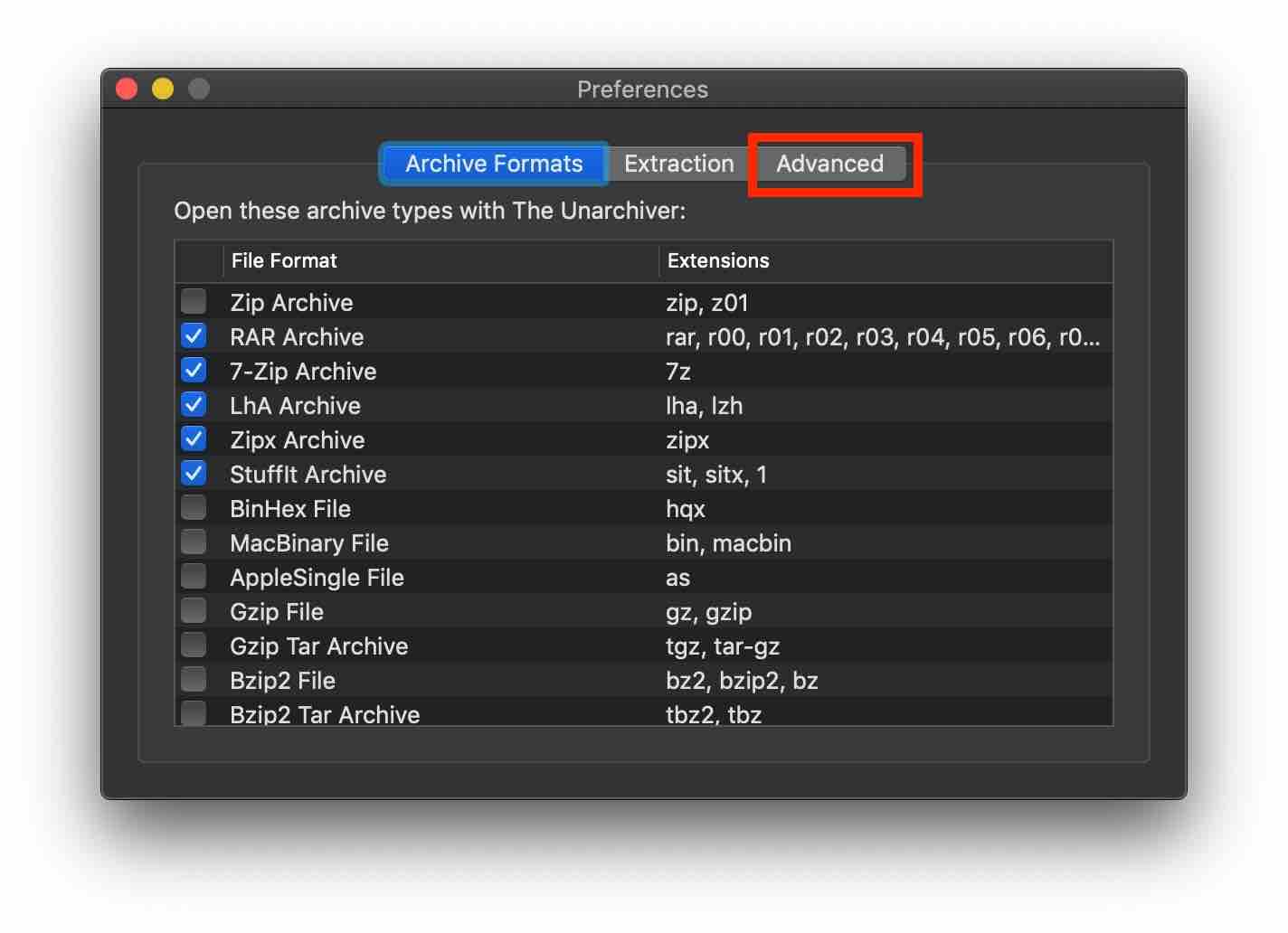
Task: Click the Extensions column header
Action: point(885,261)
